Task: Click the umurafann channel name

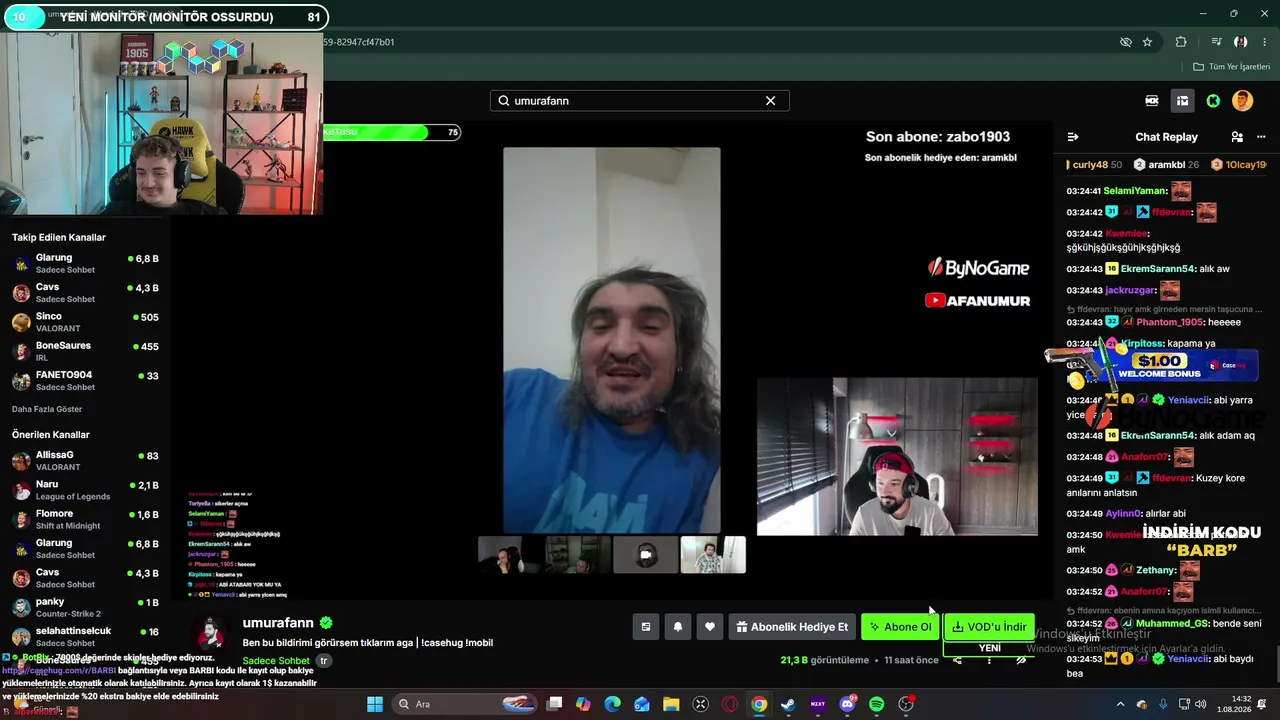Action: [x=278, y=623]
